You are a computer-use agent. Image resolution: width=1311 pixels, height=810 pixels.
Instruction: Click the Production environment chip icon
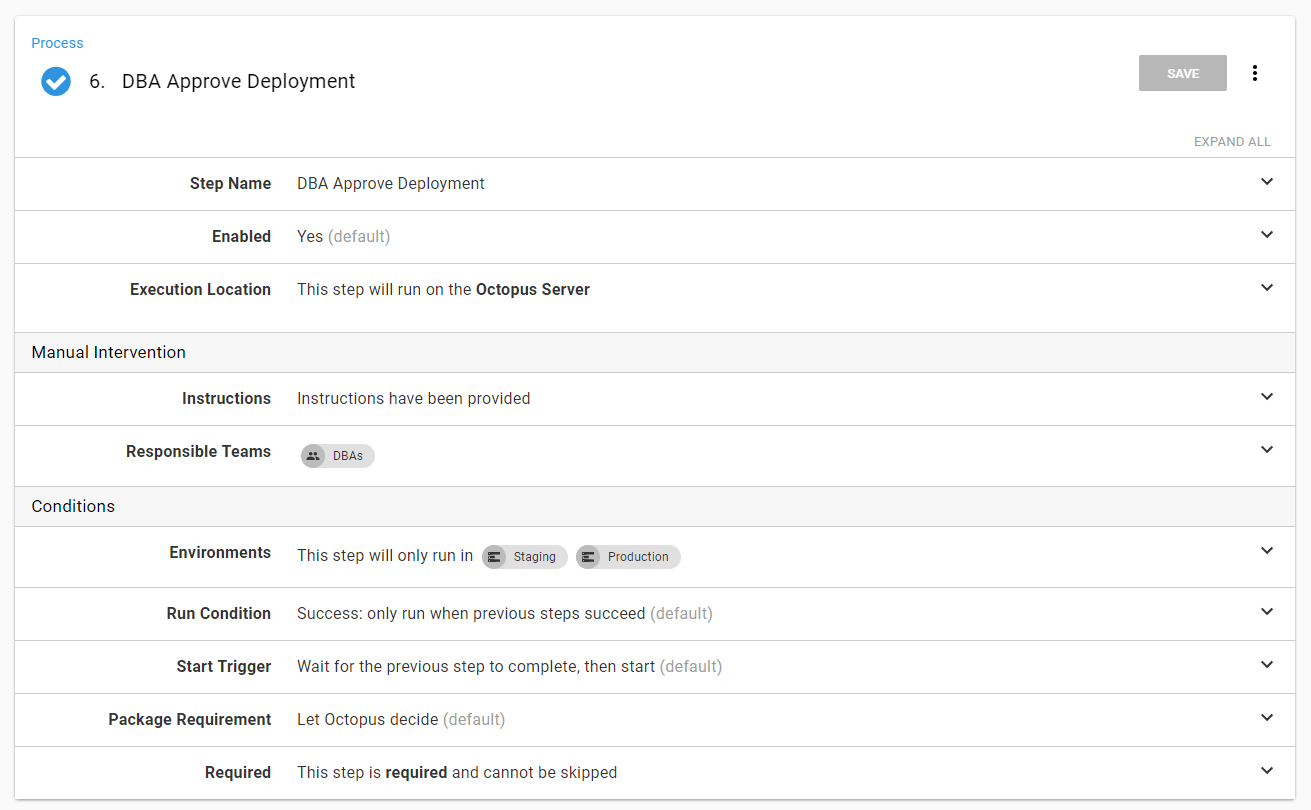[588, 557]
